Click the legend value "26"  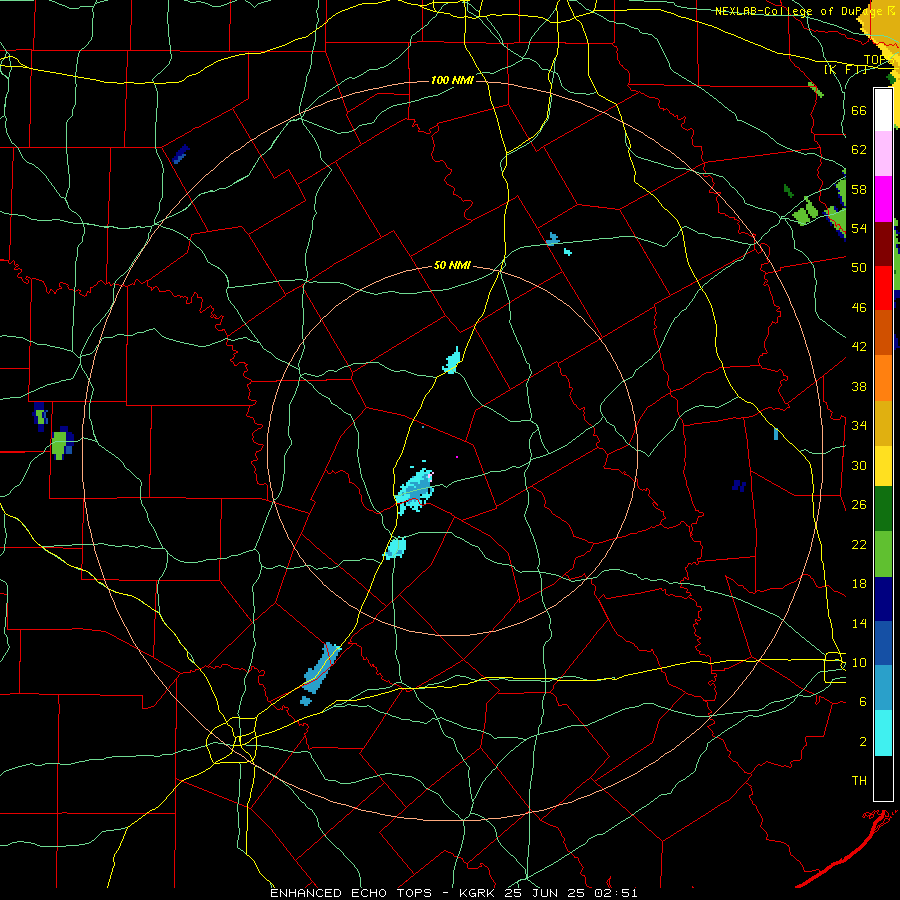(x=859, y=505)
